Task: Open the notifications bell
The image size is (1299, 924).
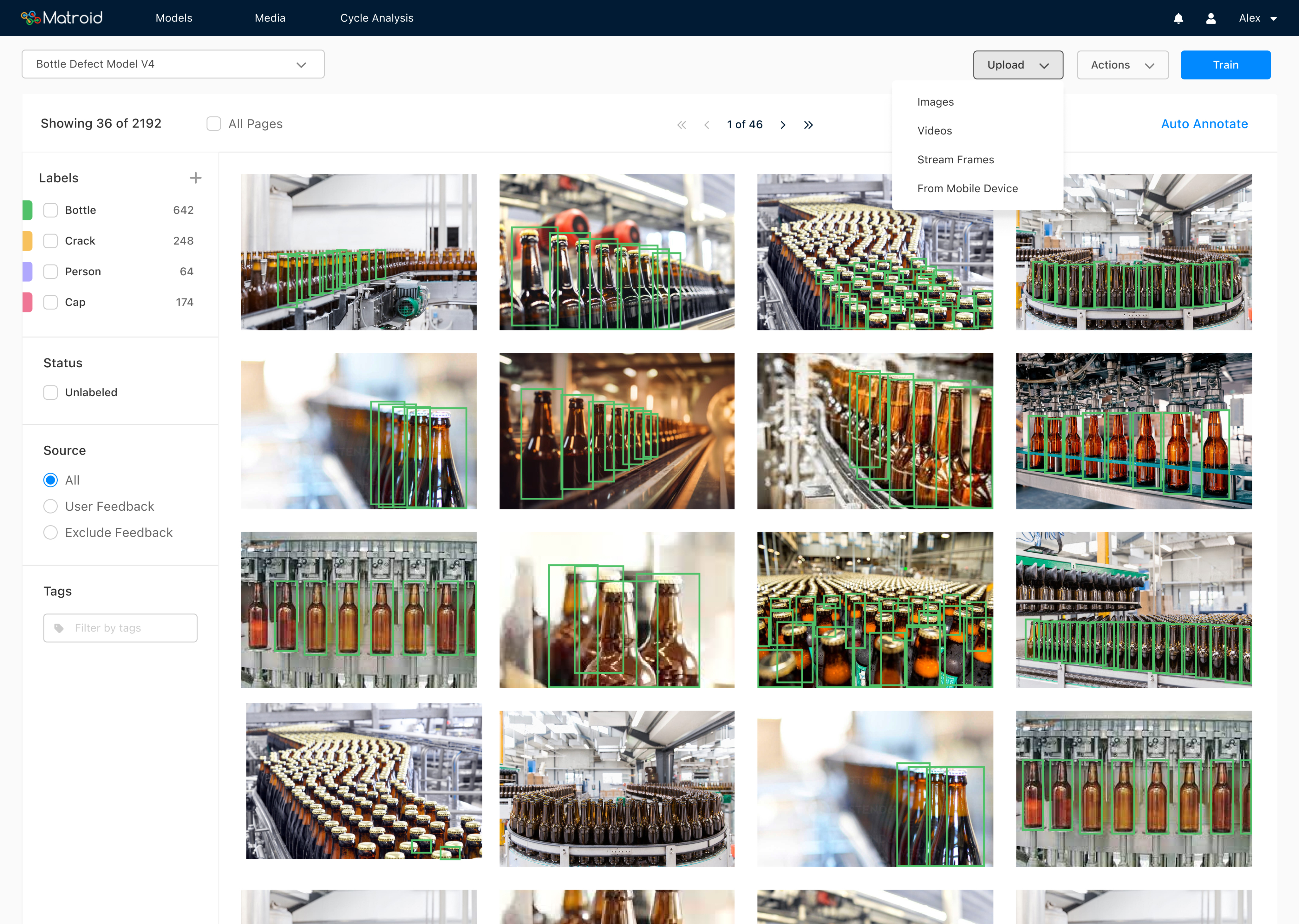Action: point(1178,18)
